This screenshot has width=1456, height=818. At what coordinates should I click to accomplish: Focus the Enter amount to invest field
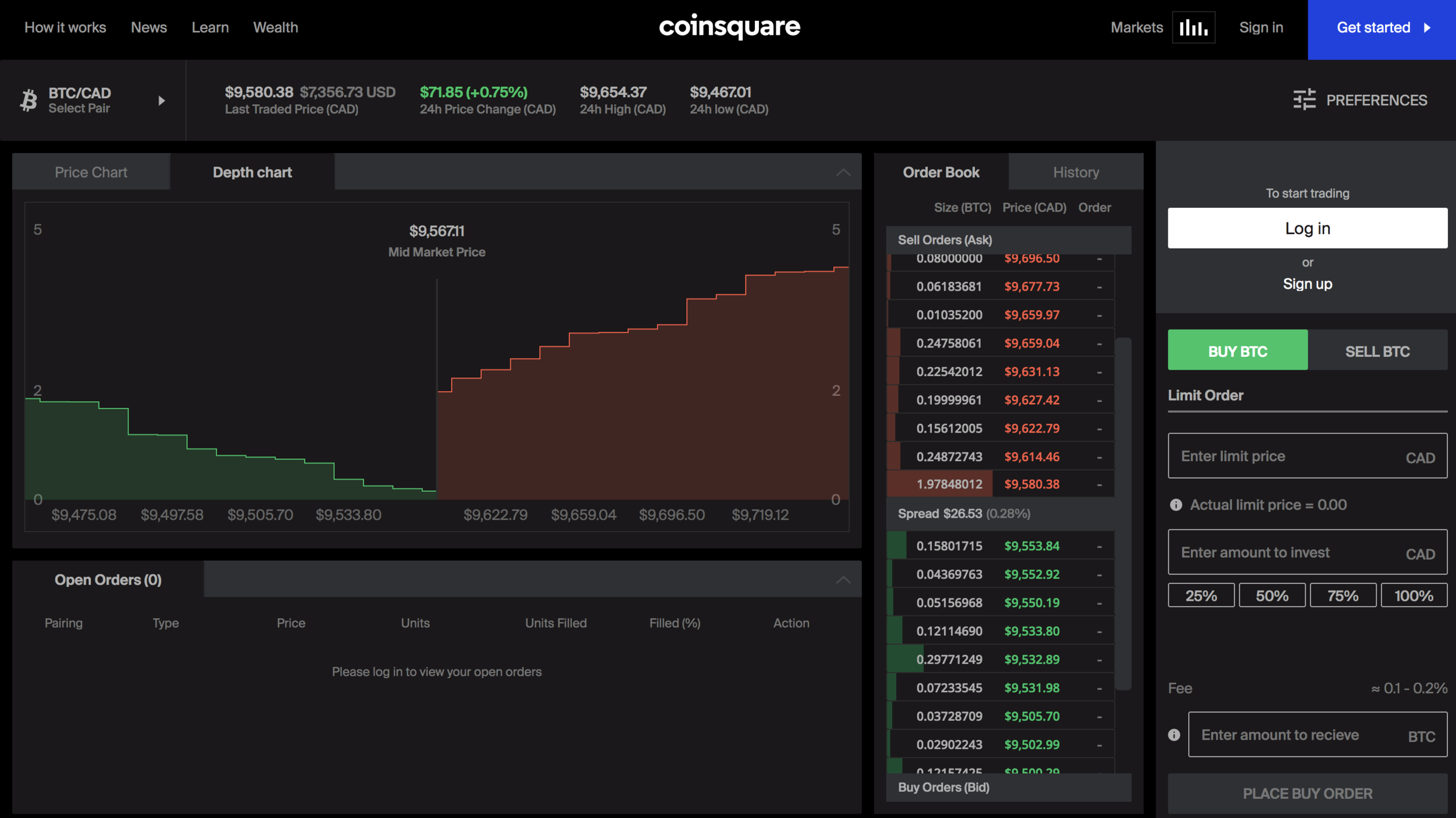(x=1307, y=552)
